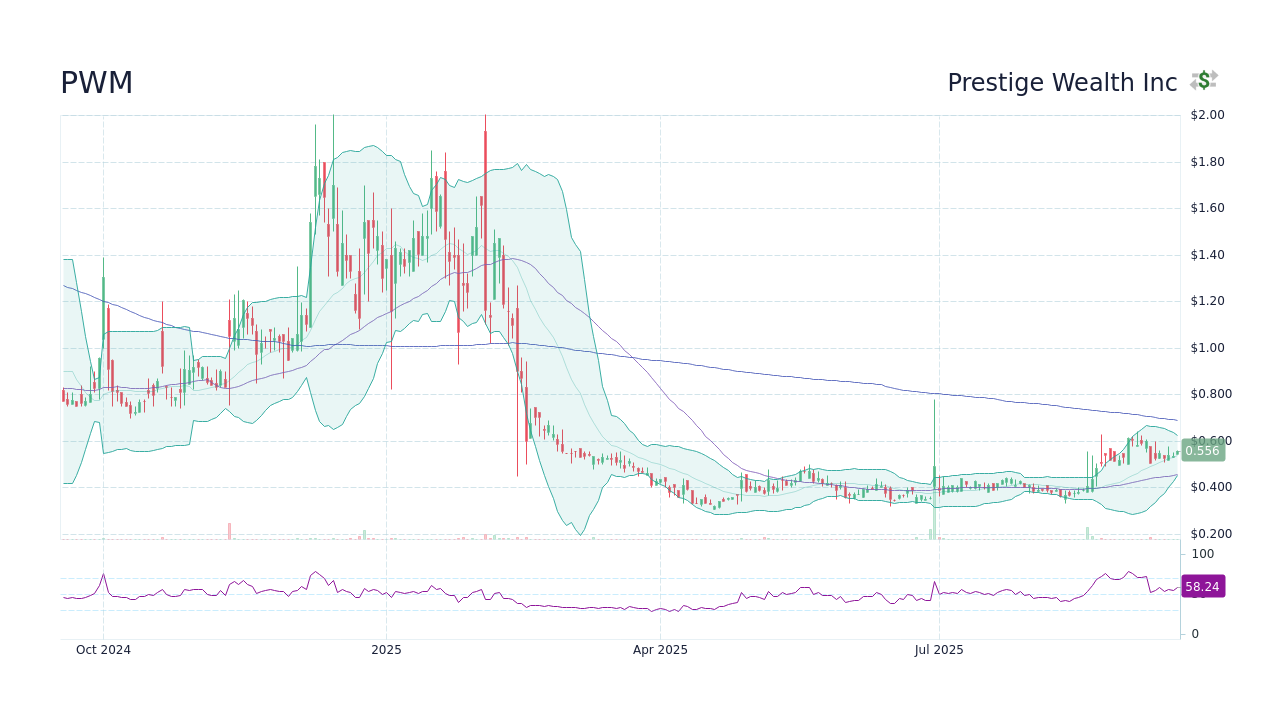Select the 2025 date marker
This screenshot has width=1280, height=720.
pyautogui.click(x=386, y=649)
